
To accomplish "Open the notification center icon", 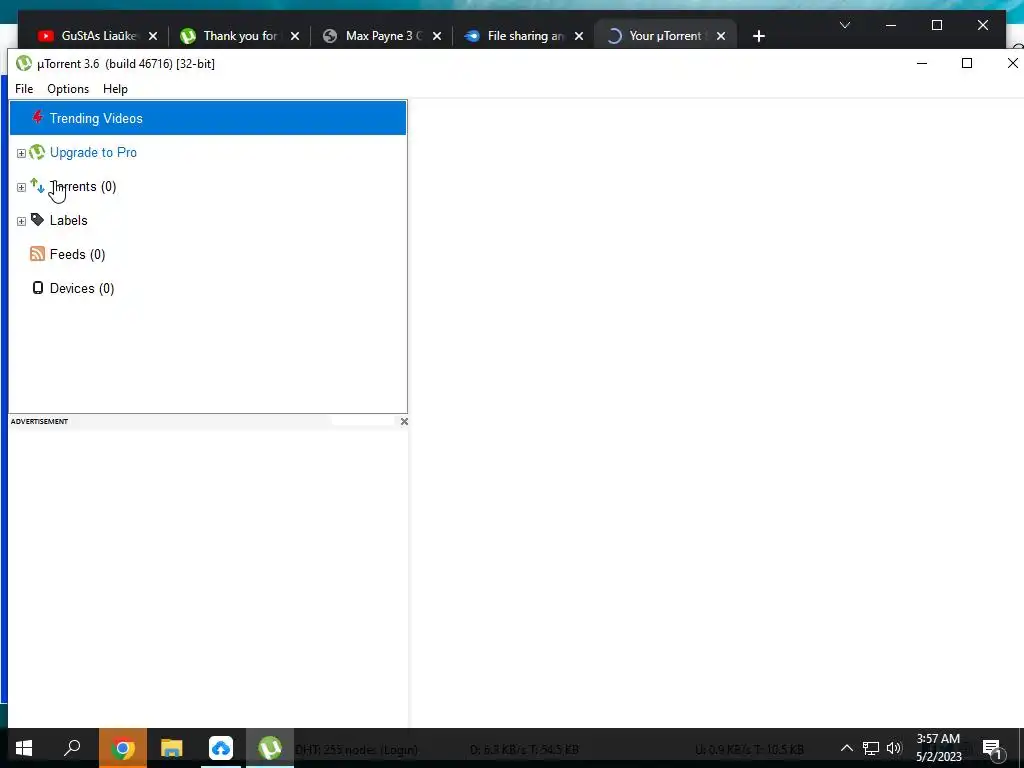I will coord(992,748).
